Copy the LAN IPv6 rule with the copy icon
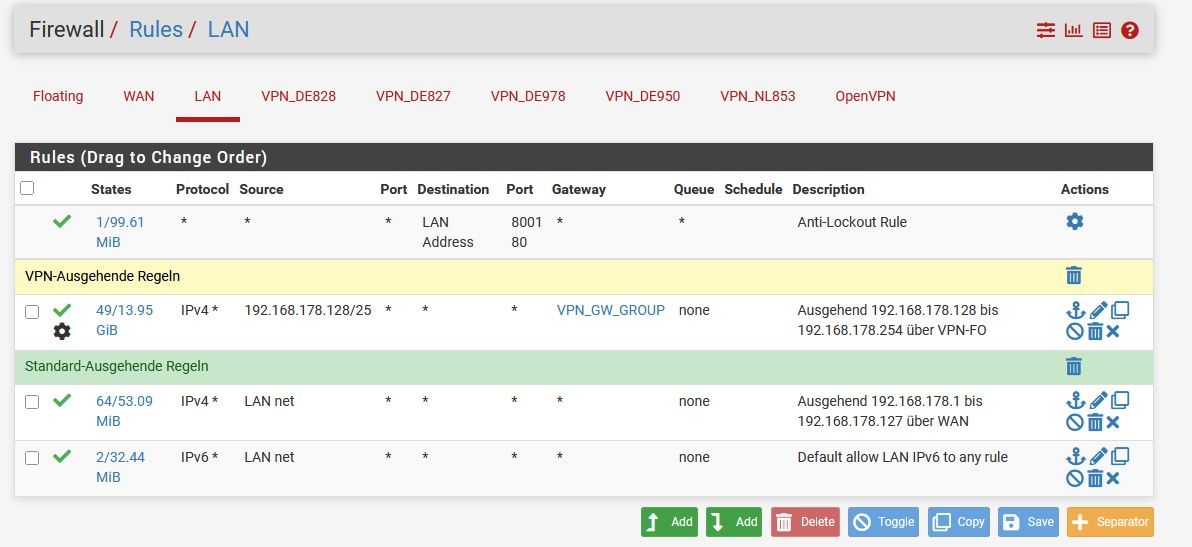This screenshot has width=1192, height=547. click(1120, 457)
